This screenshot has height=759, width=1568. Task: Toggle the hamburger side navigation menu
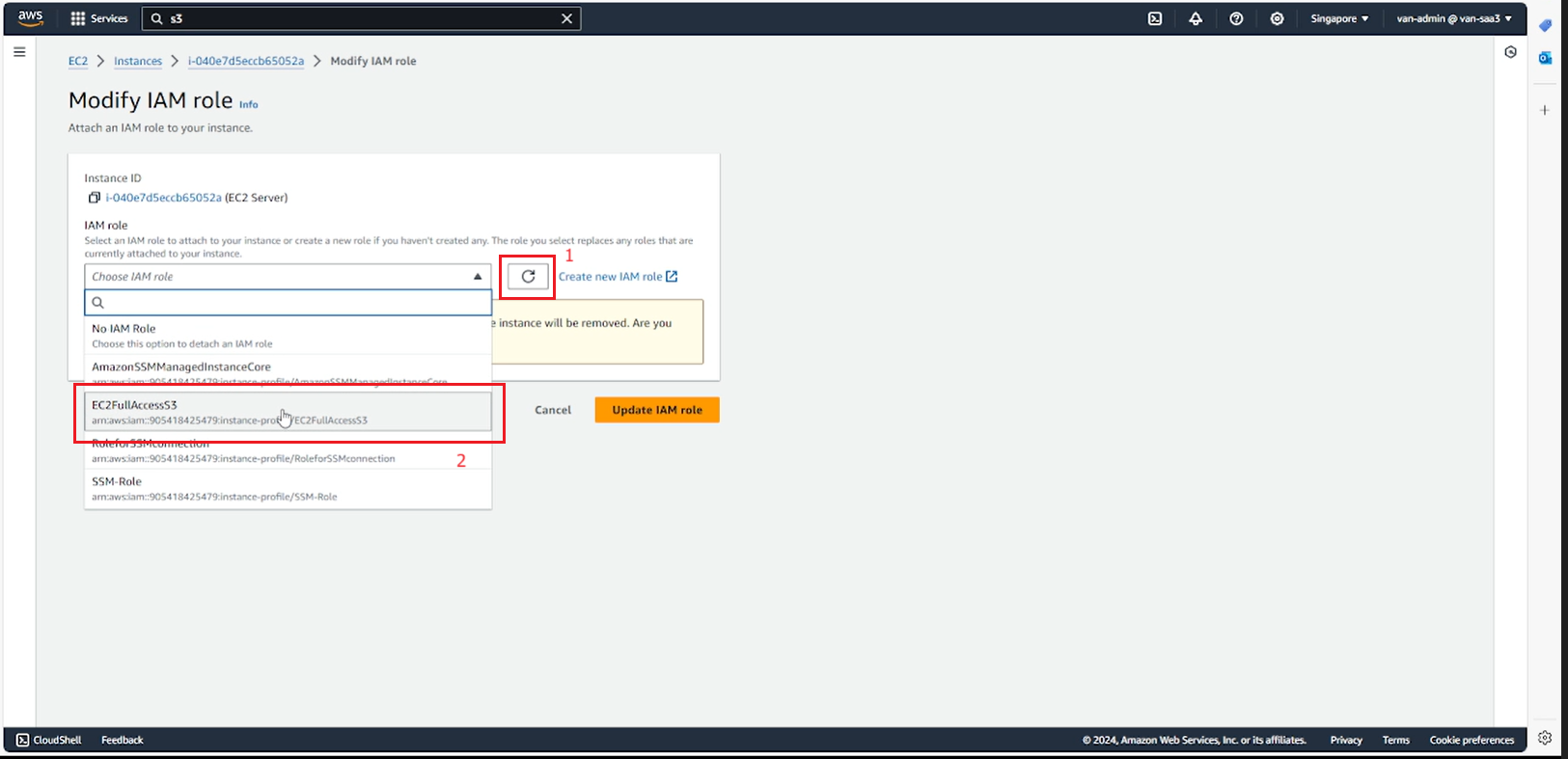[19, 52]
